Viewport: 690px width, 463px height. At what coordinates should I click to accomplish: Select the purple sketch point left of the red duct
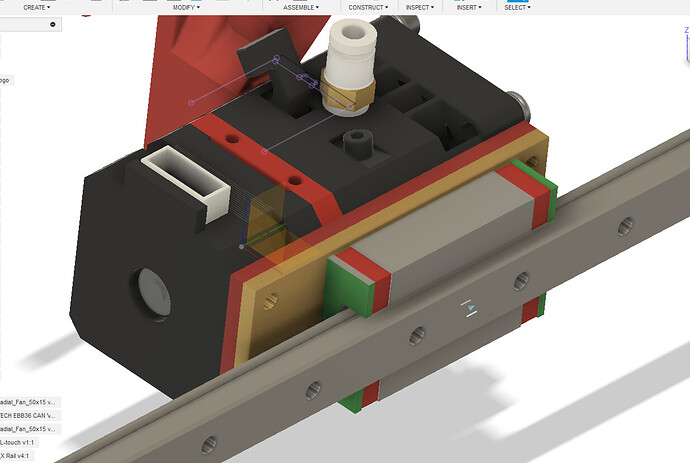tap(191, 103)
